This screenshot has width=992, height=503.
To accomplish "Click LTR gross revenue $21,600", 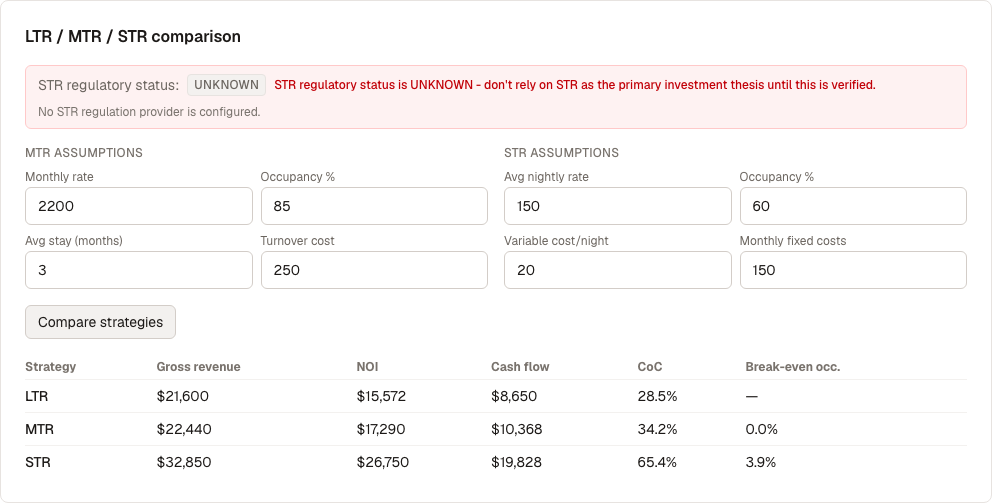I will (x=183, y=397).
